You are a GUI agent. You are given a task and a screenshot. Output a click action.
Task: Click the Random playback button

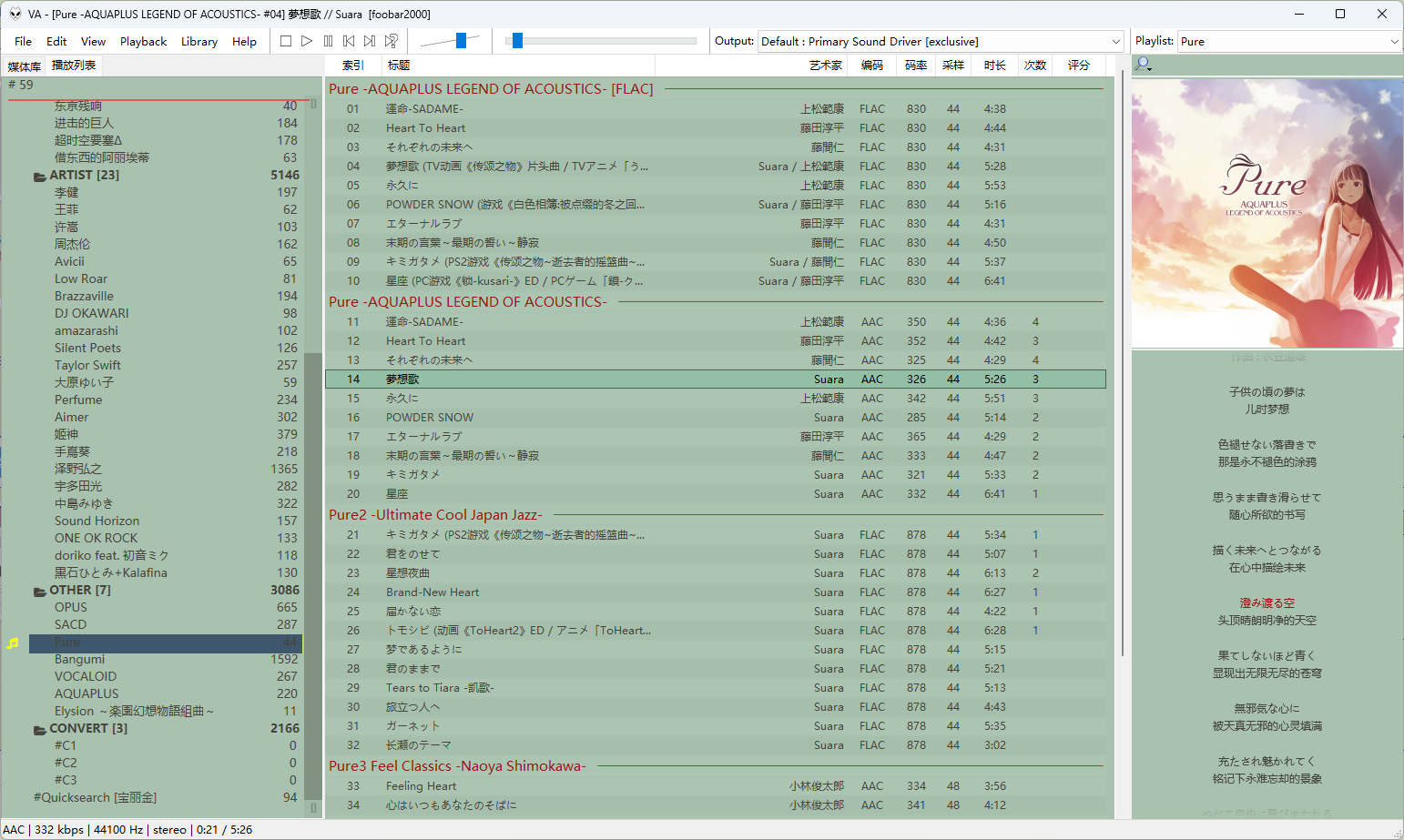click(x=391, y=41)
